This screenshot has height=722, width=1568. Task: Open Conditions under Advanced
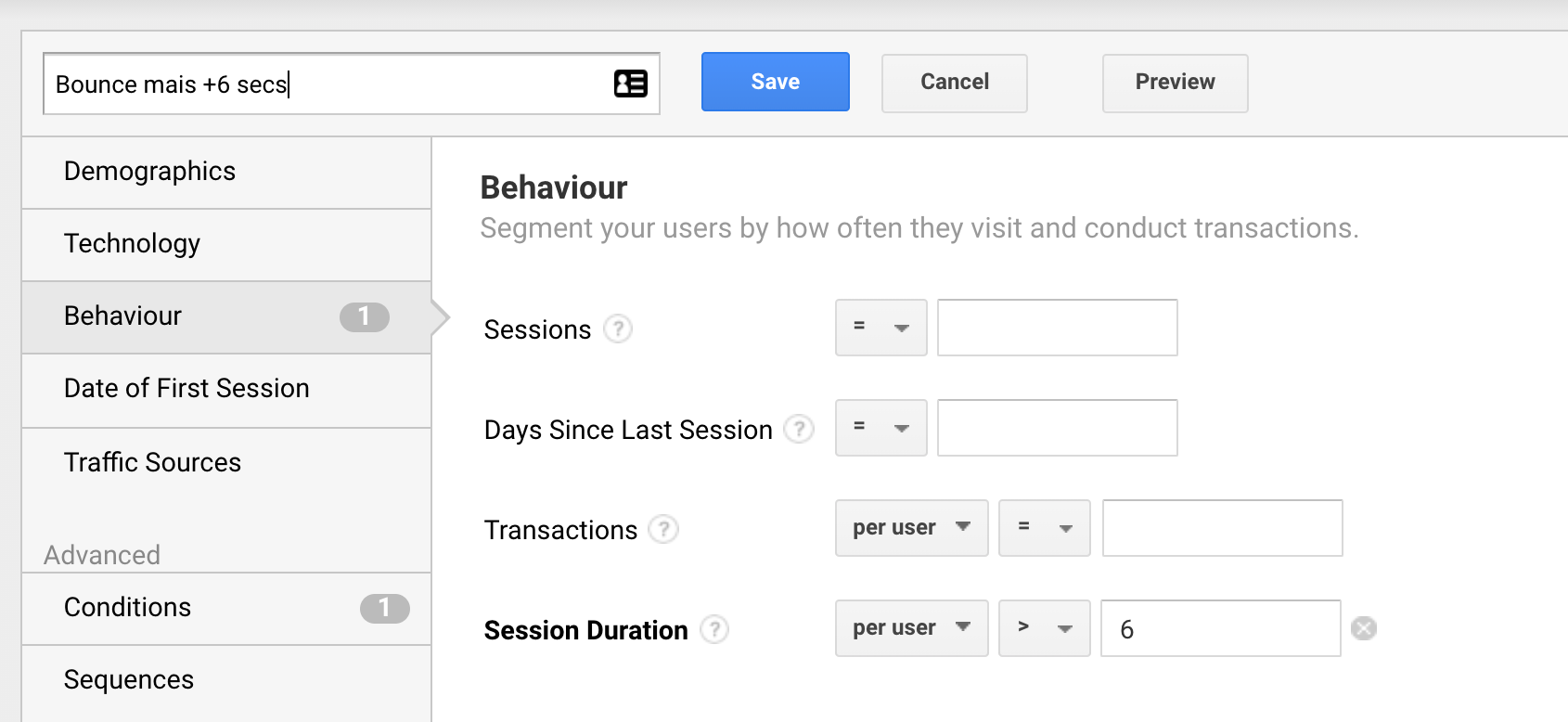click(x=126, y=608)
